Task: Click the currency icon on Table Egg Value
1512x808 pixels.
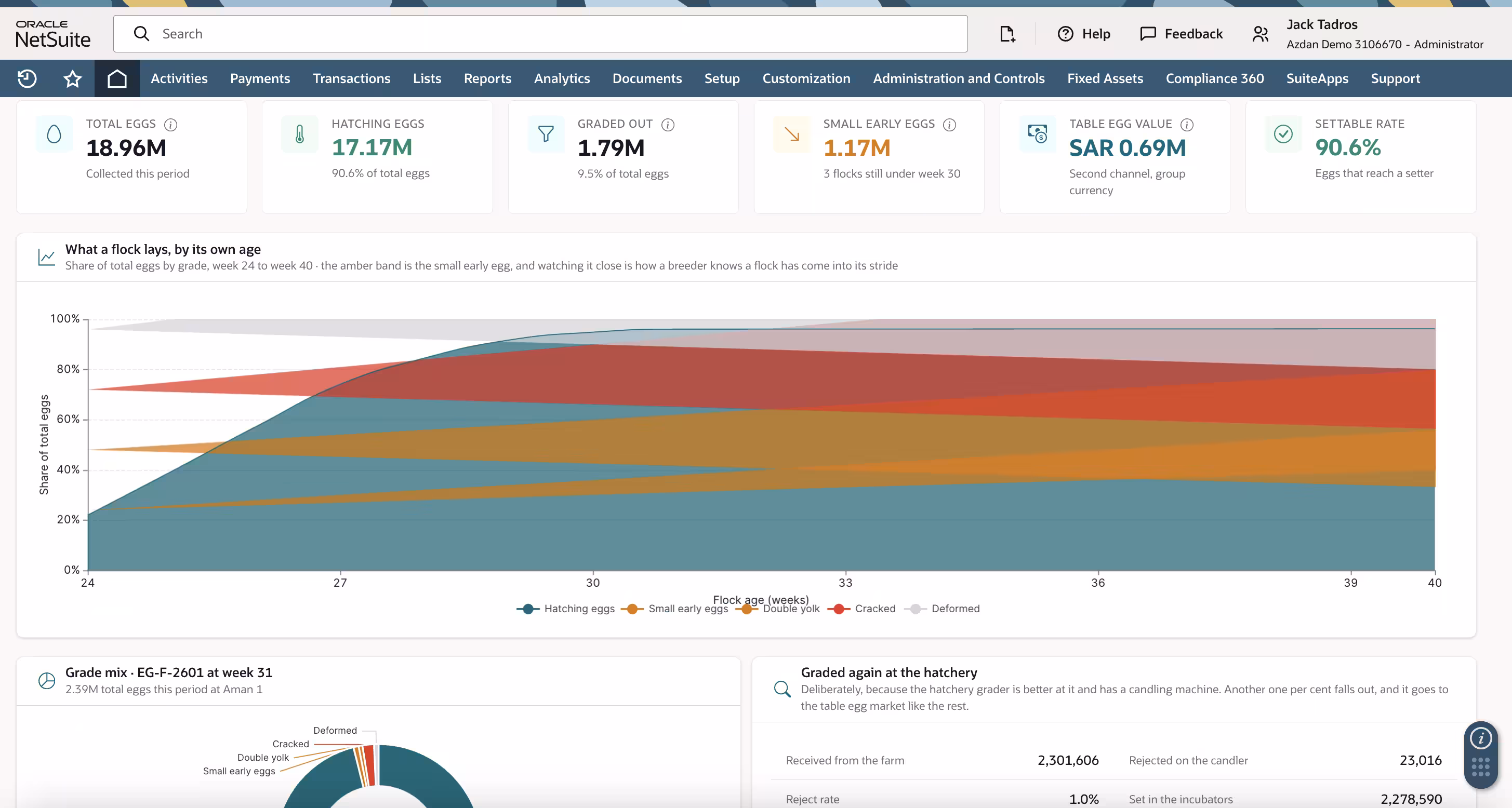Action: click(1038, 134)
